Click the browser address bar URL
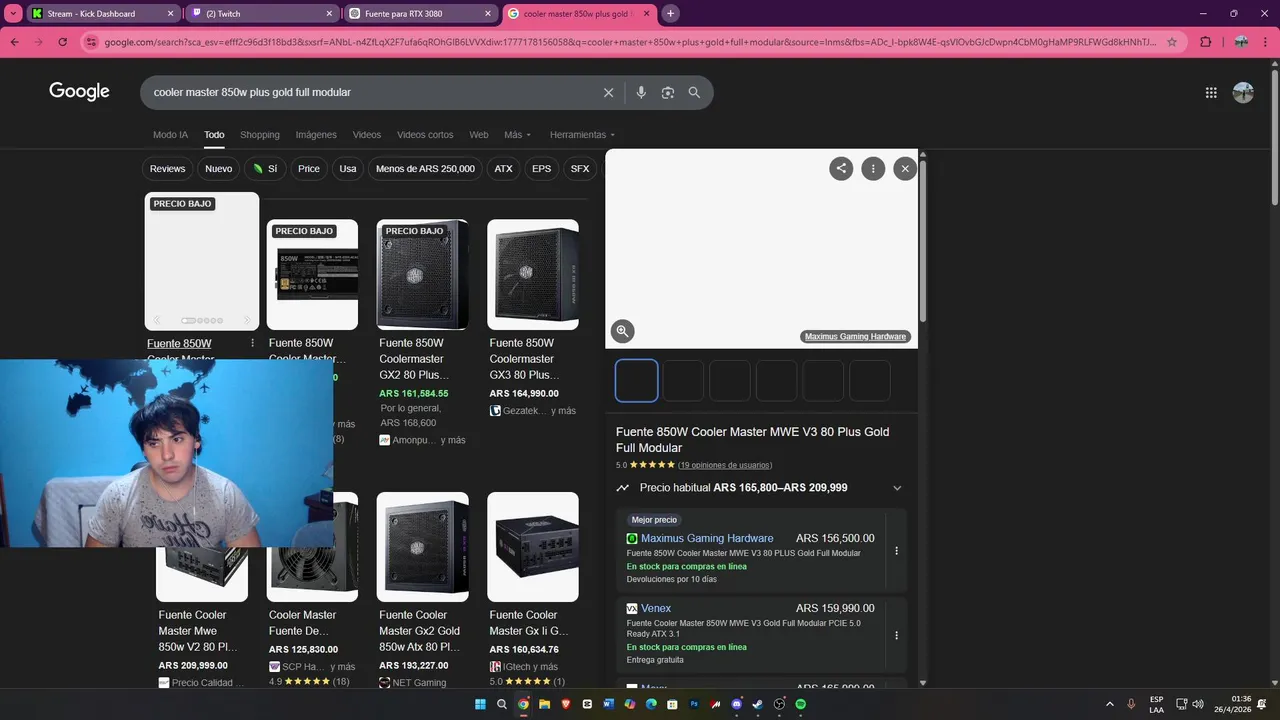The image size is (1280, 720). pyautogui.click(x=630, y=42)
